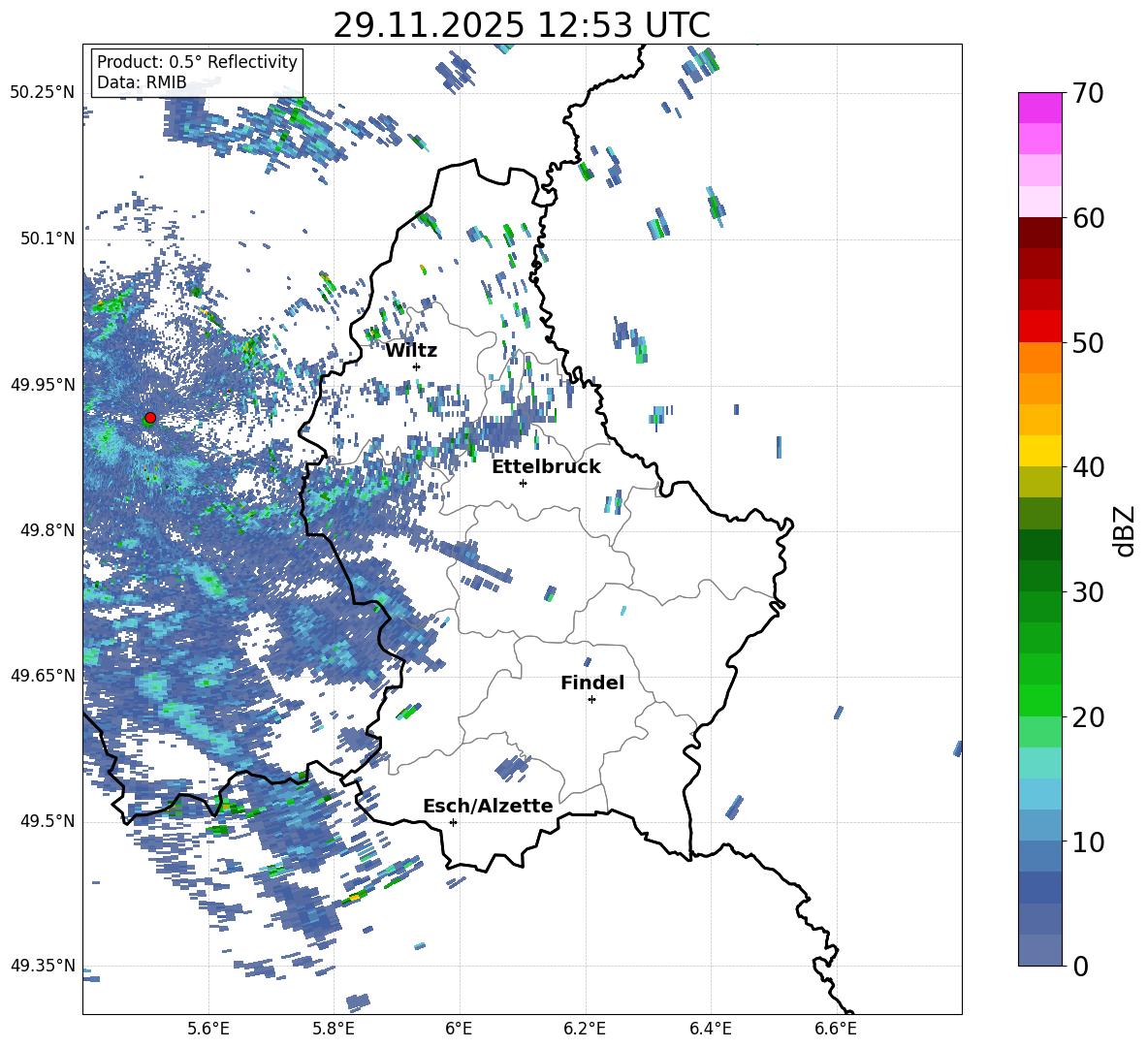This screenshot has width=1148, height=1048.
Task: Click the 50.25°N latitude label
Action: click(43, 93)
